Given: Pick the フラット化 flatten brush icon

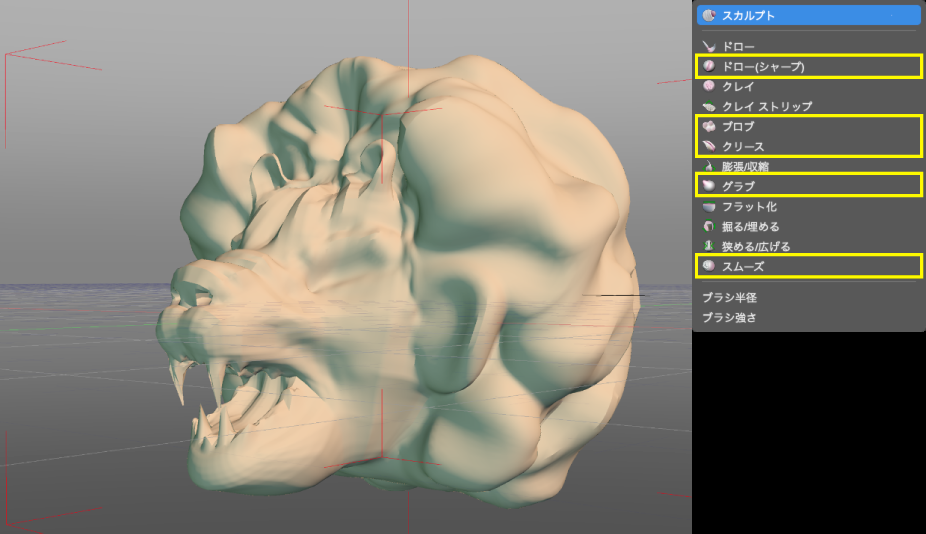Looking at the screenshot, I should [709, 206].
